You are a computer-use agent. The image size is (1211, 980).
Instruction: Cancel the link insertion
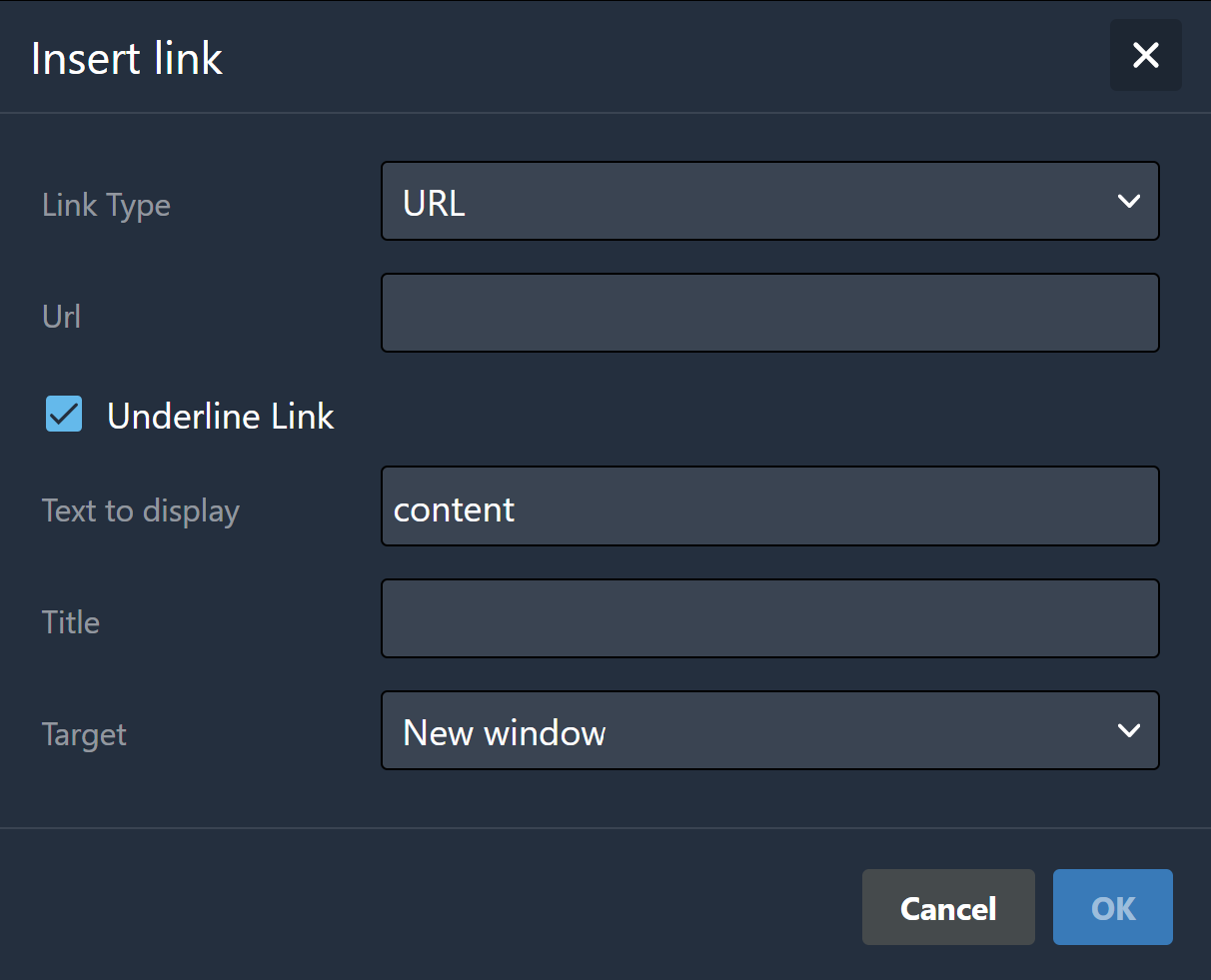pyautogui.click(x=948, y=907)
